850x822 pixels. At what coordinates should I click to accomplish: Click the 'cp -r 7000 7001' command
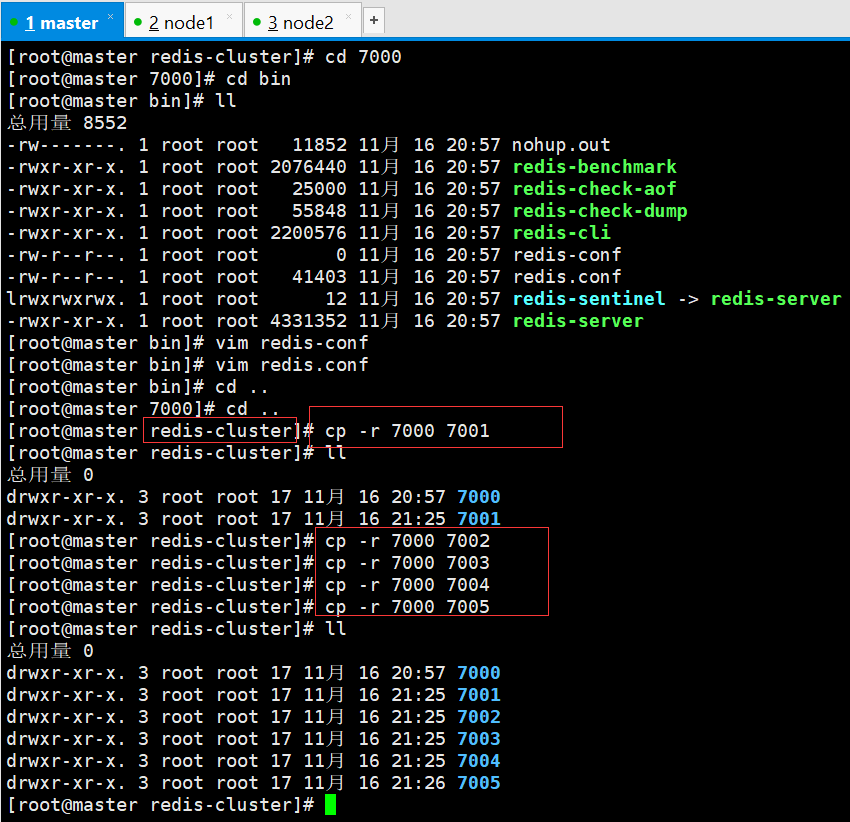click(407, 431)
